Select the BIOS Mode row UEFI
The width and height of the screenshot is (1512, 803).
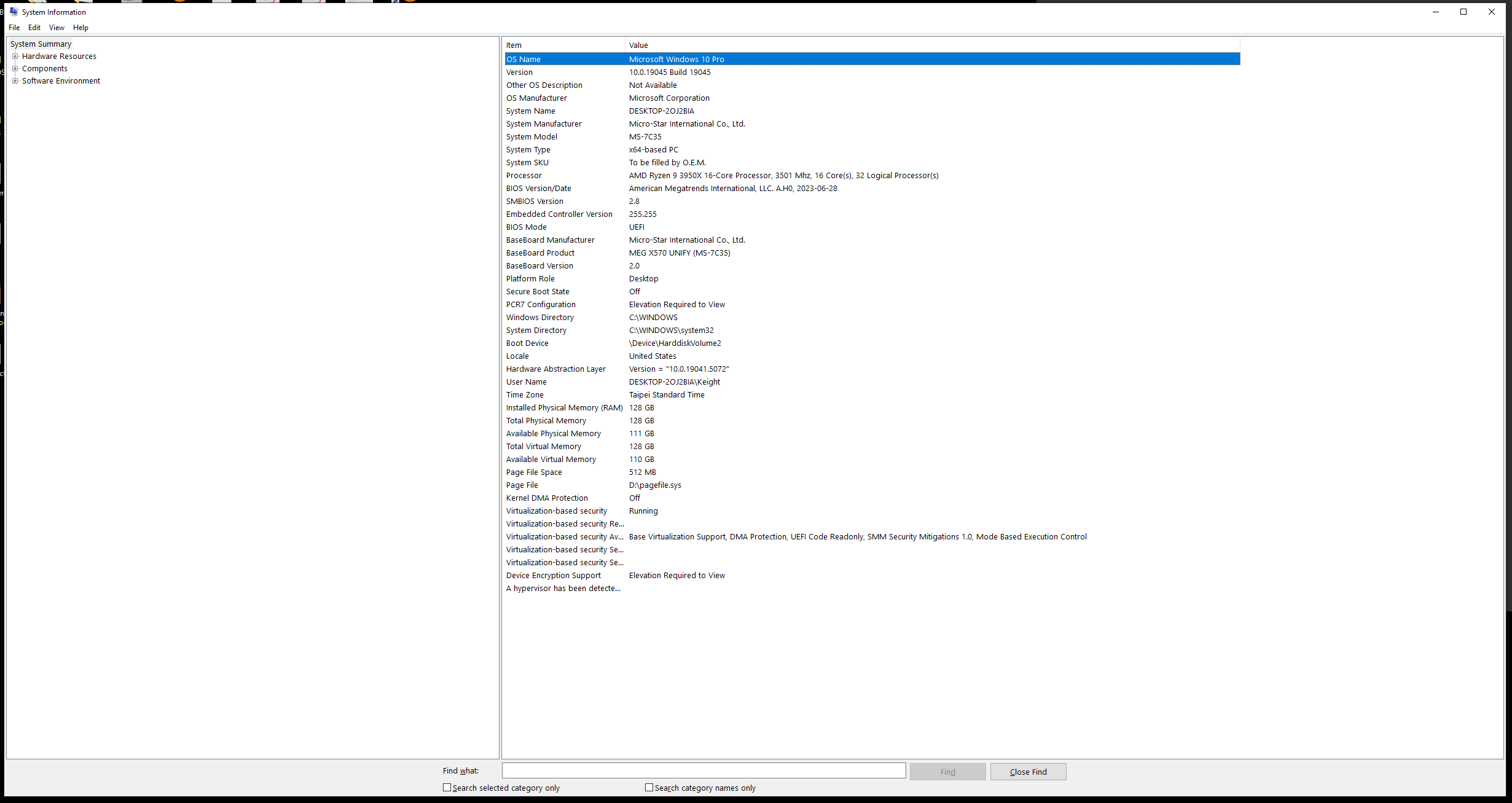coord(872,227)
